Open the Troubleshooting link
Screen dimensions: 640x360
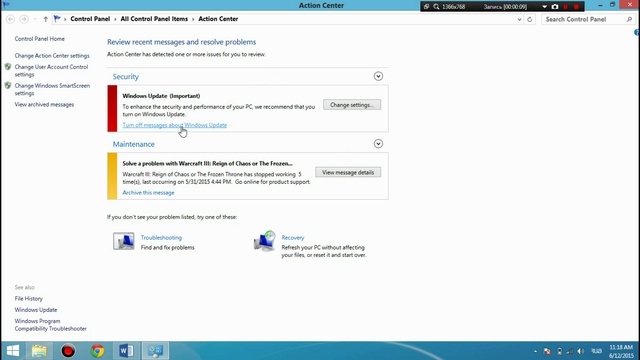161,238
